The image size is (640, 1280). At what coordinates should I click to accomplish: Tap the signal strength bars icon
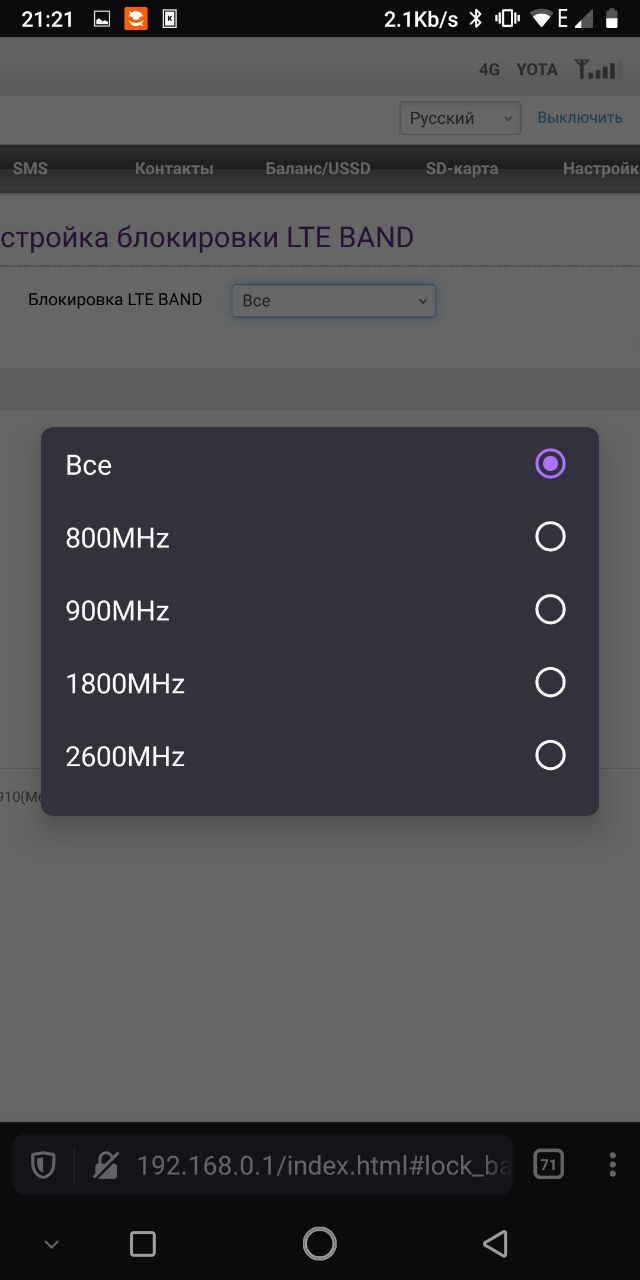click(x=597, y=69)
